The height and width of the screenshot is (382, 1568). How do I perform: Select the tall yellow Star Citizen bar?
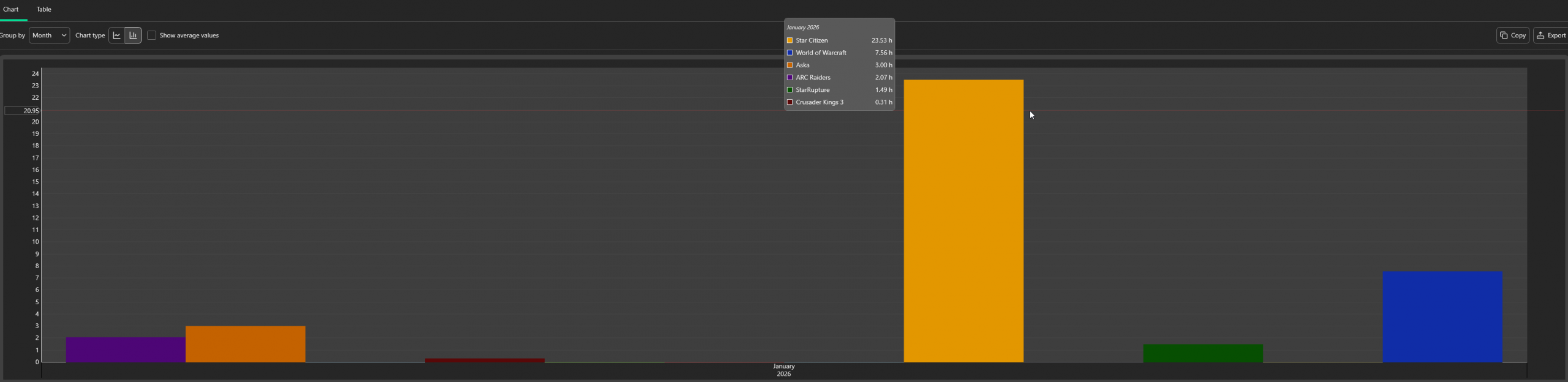[963, 220]
